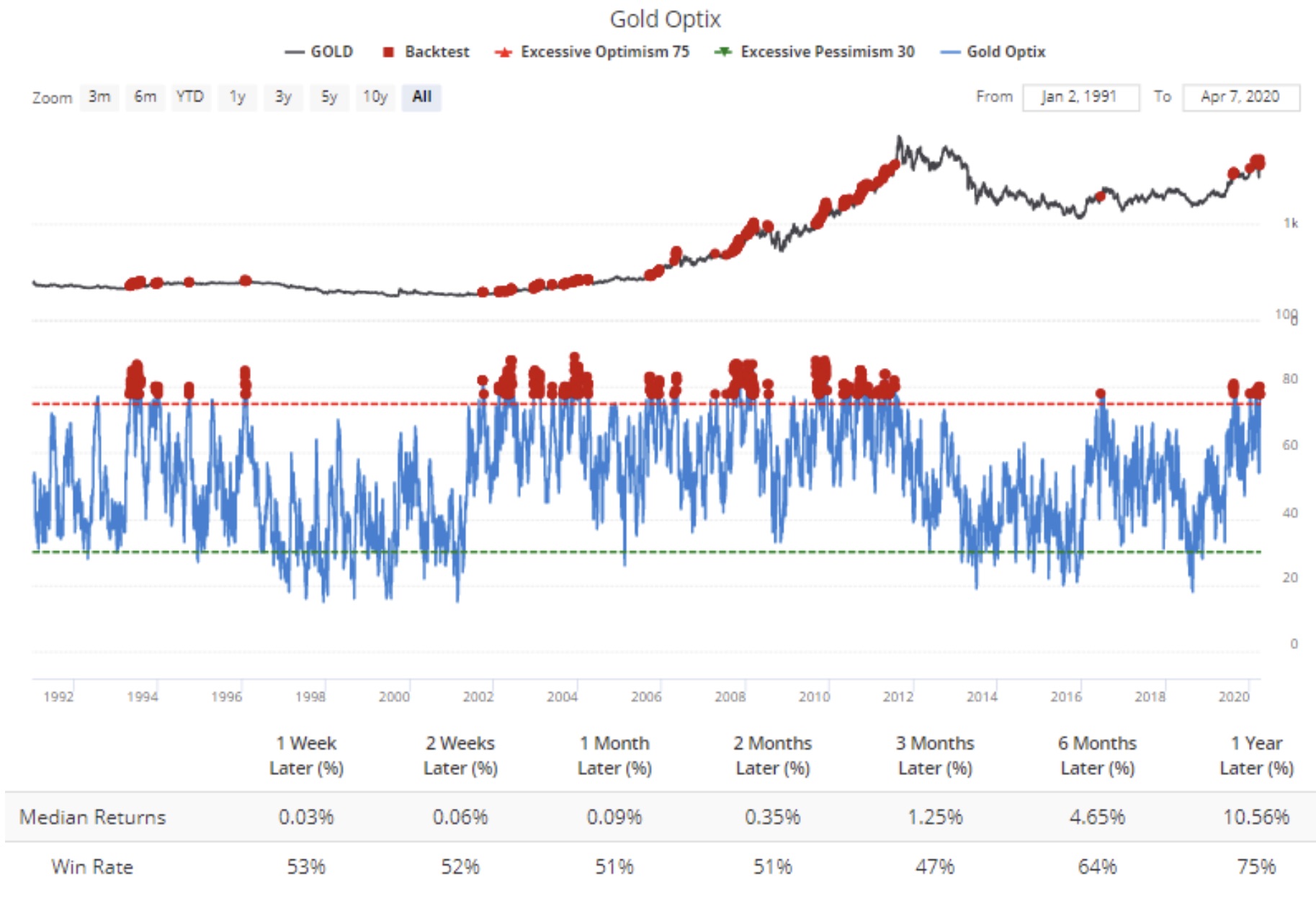
Task: Click the To date field Apr 7, 2020
Action: click(1240, 97)
